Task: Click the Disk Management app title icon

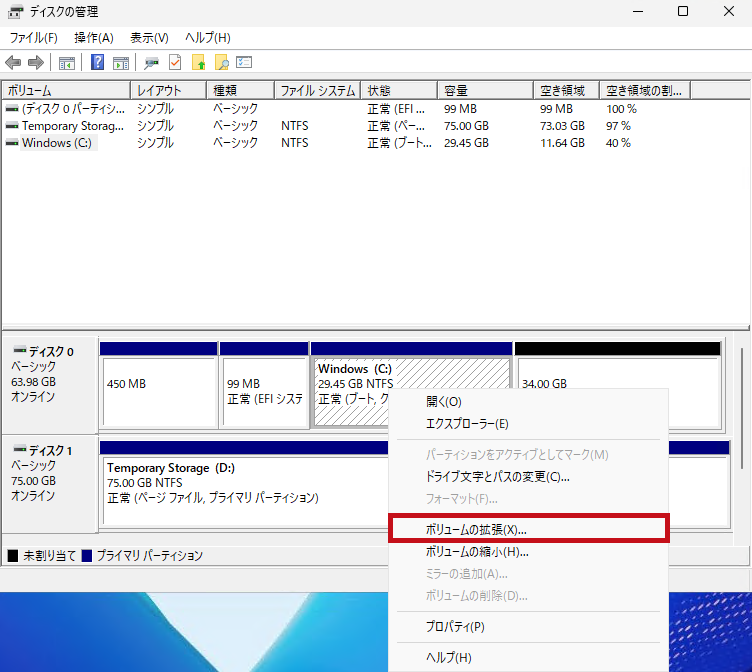Action: click(x=16, y=12)
